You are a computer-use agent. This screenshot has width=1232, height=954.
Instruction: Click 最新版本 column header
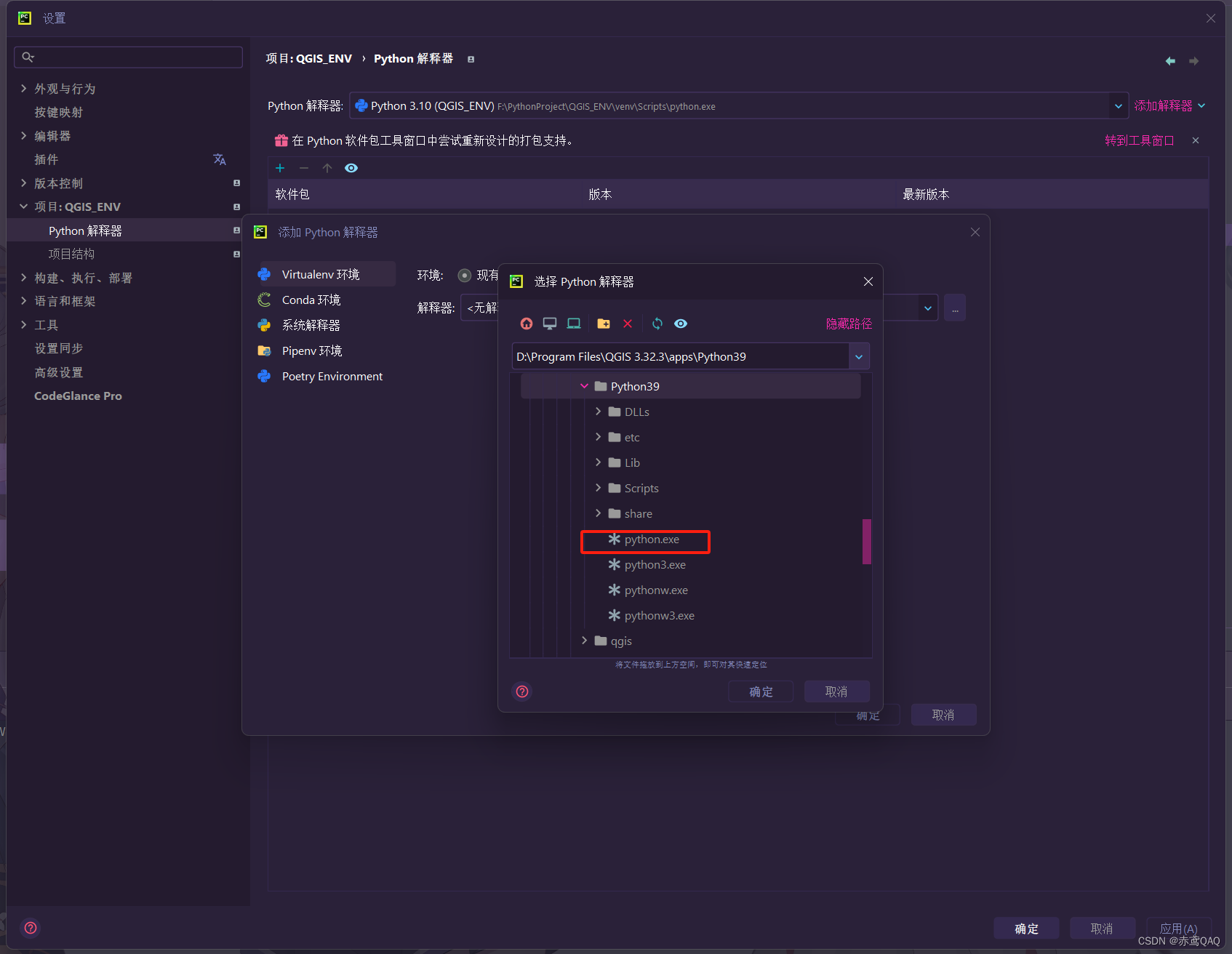[x=926, y=194]
